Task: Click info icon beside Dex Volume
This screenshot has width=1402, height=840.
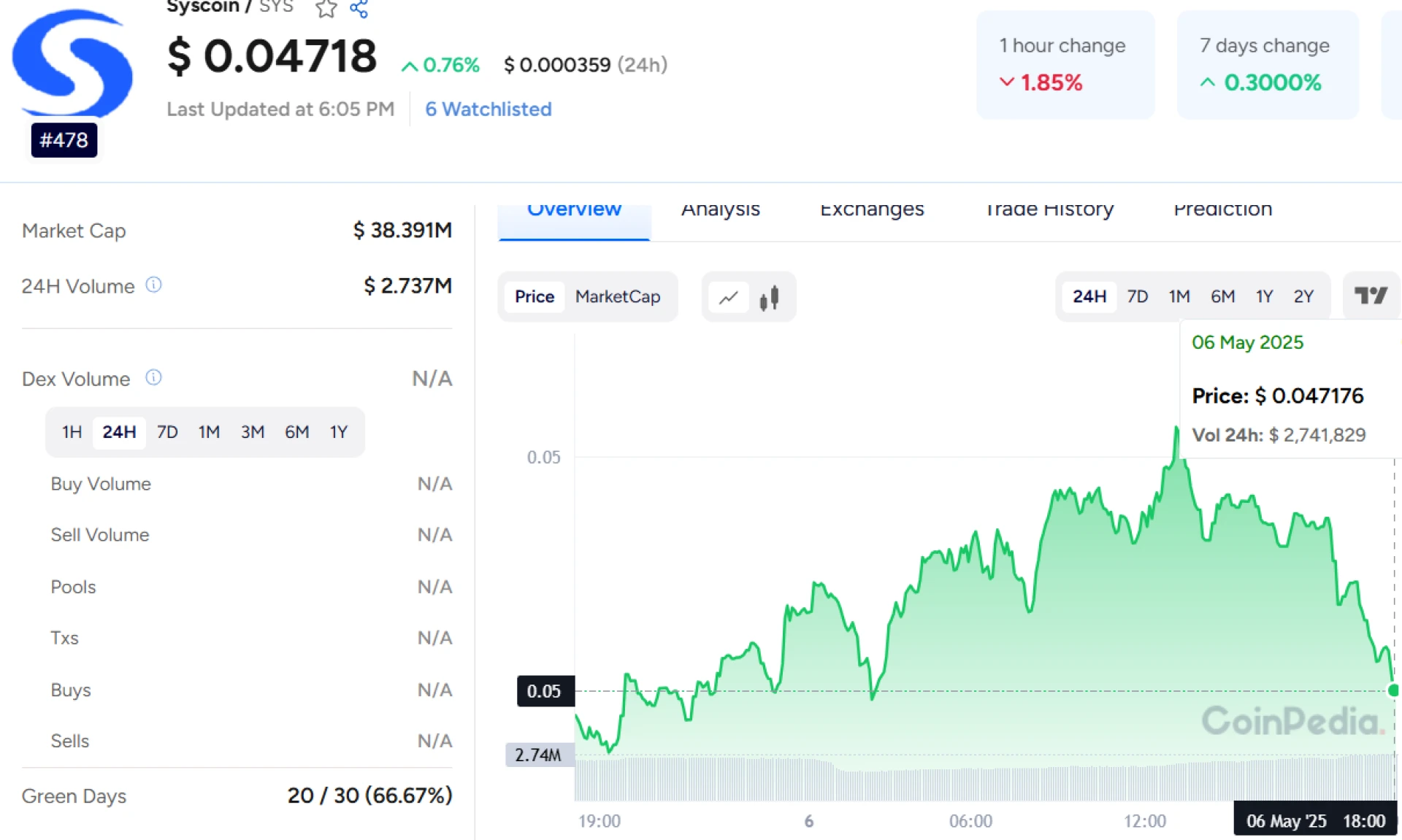Action: coord(153,377)
